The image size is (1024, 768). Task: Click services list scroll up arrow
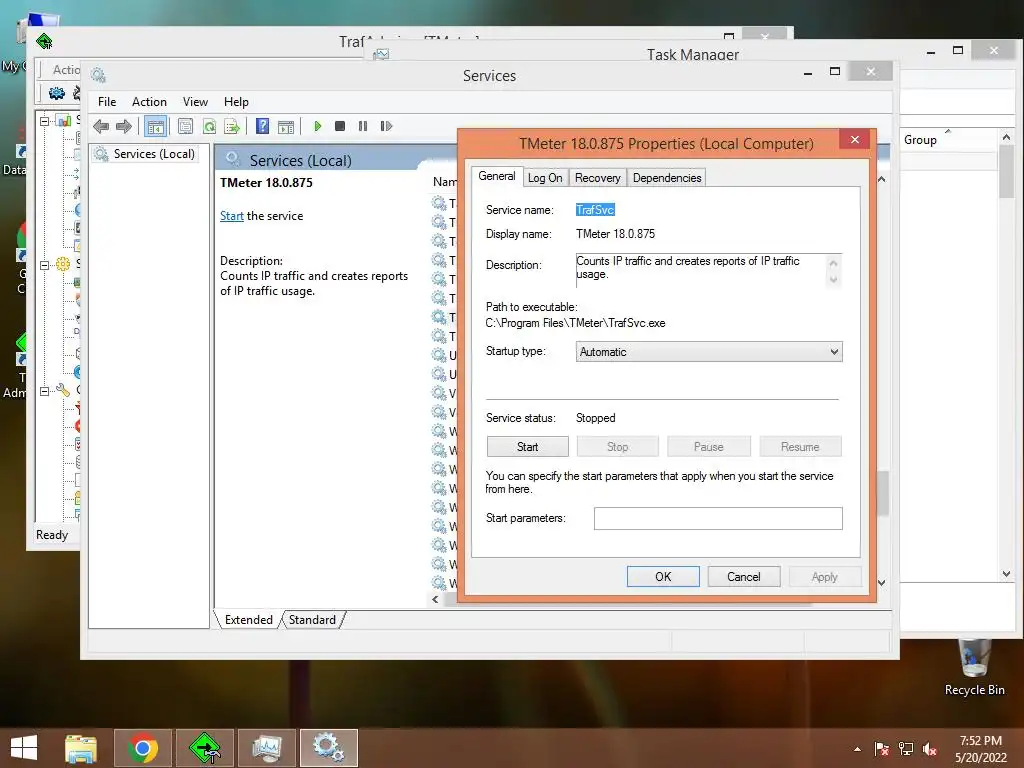coord(882,179)
